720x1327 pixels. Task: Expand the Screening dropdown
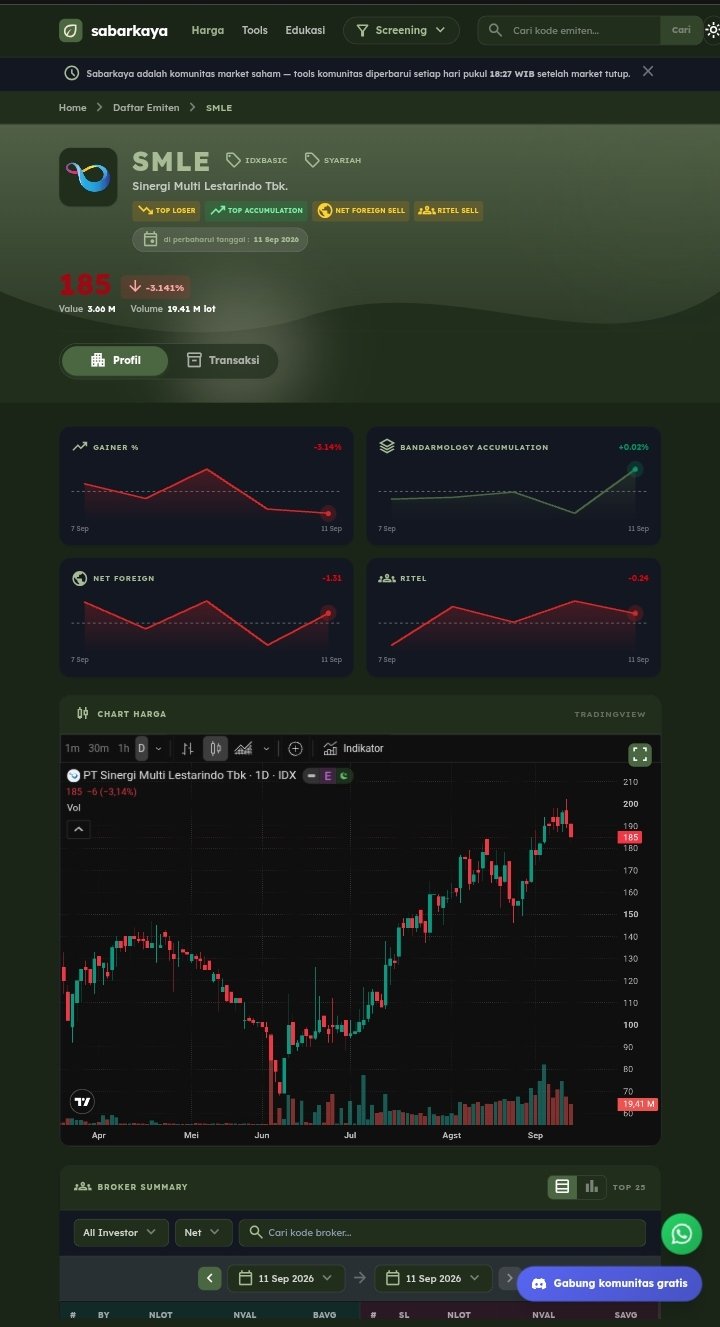pos(401,30)
